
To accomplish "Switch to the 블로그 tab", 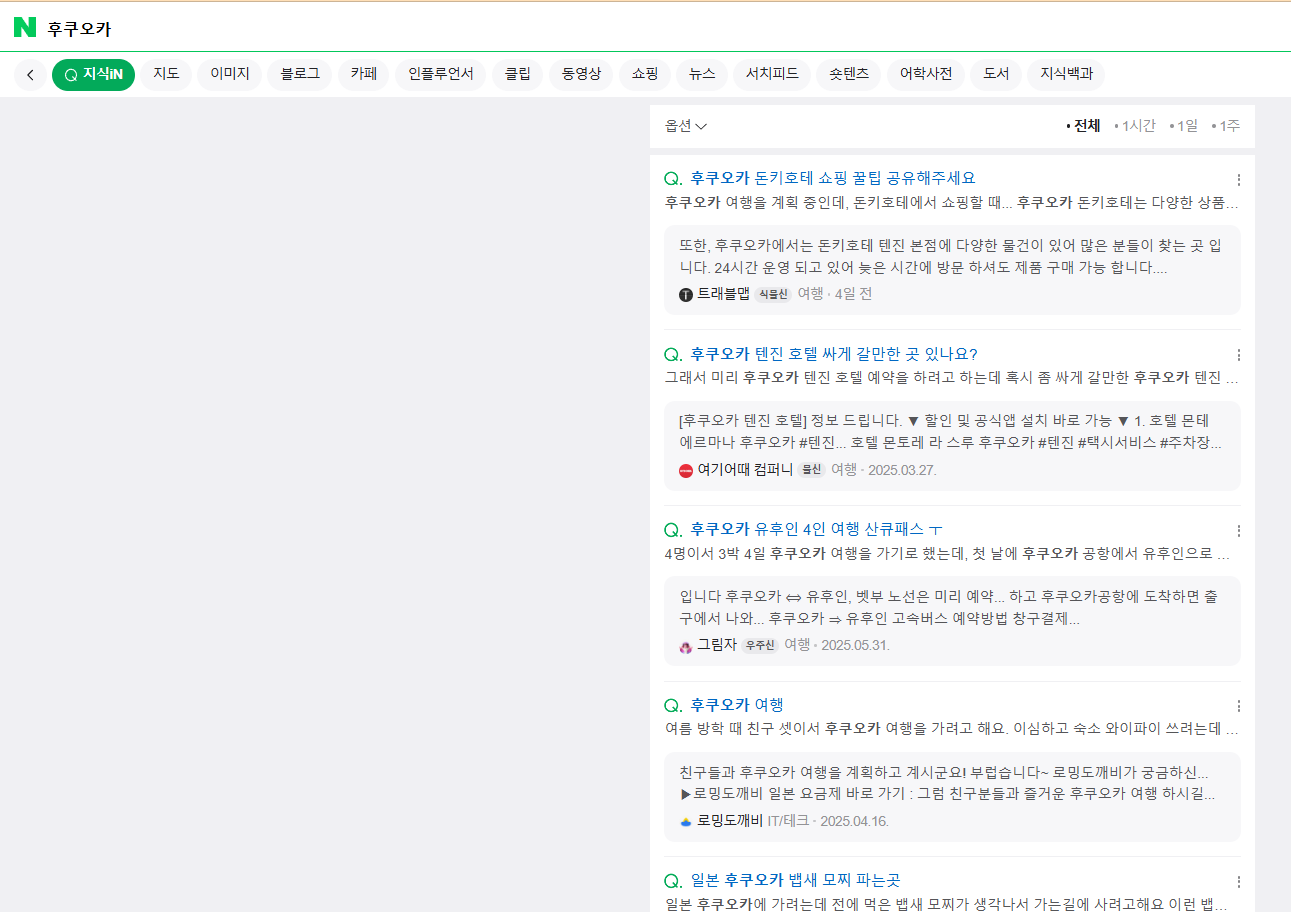I will [299, 74].
